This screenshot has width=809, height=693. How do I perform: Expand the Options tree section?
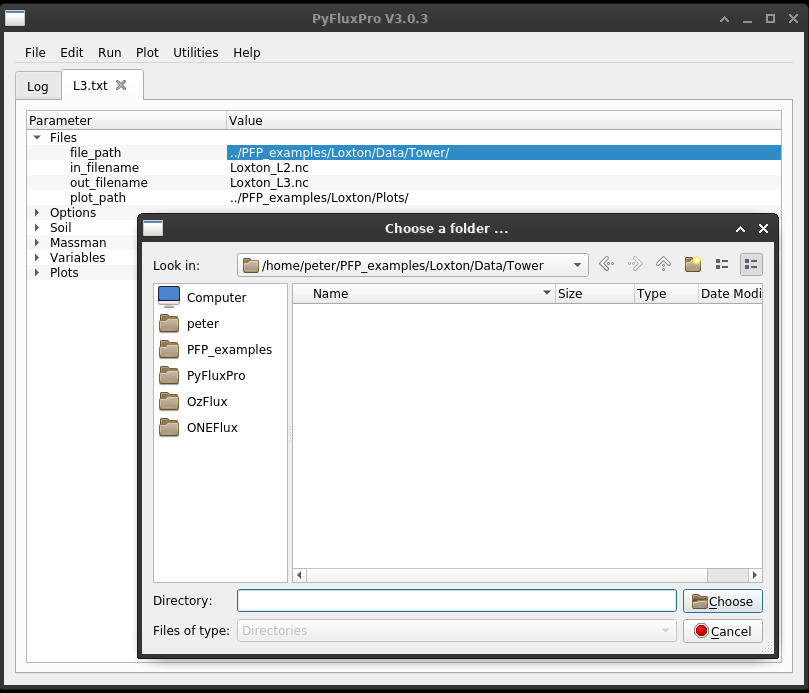coord(37,213)
